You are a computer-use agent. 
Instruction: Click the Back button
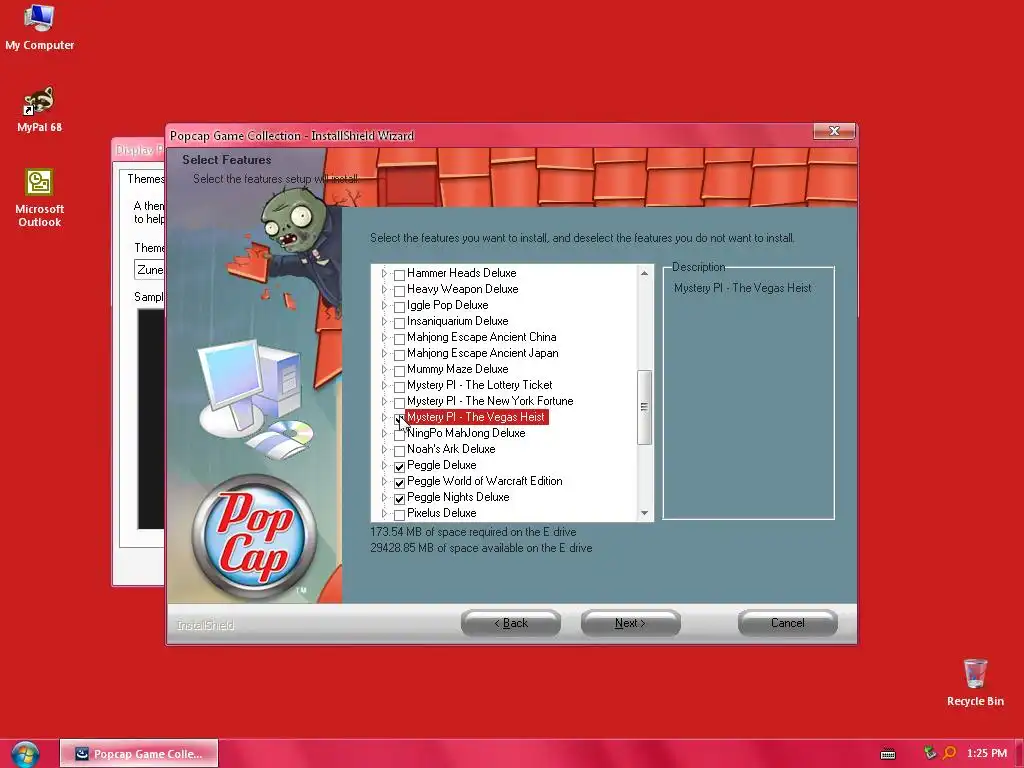point(511,623)
